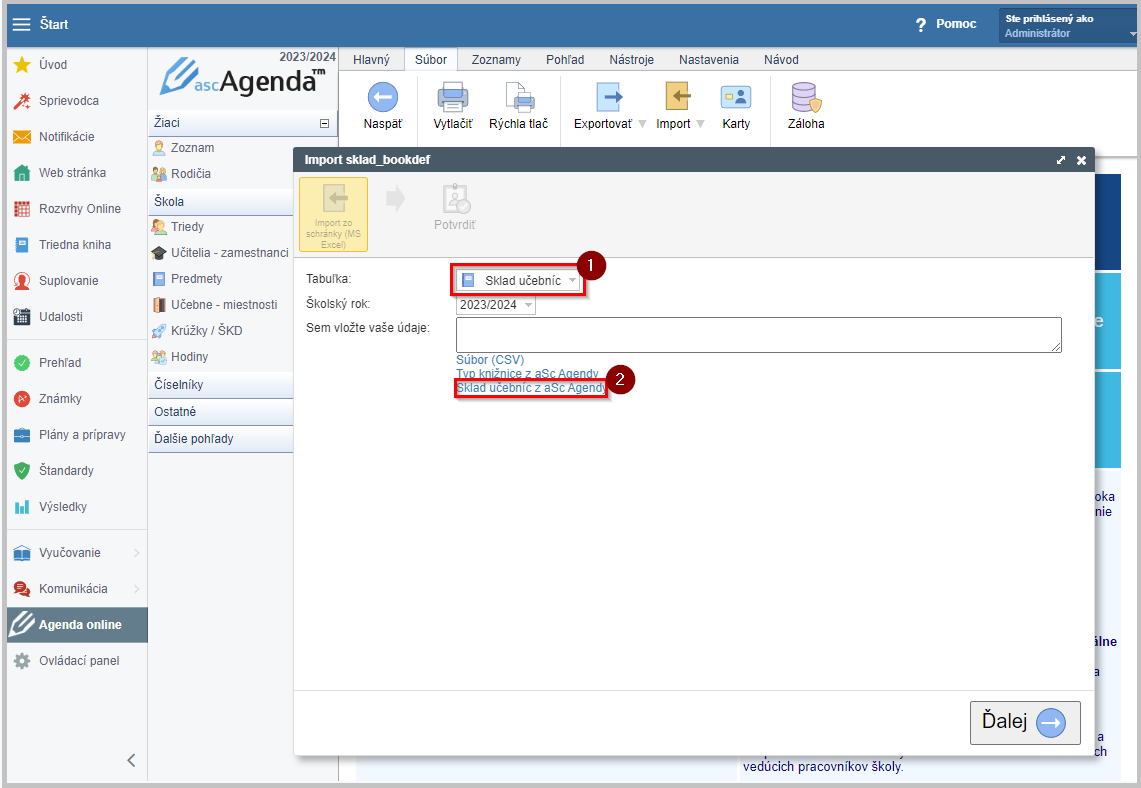Select the Súbor tab
This screenshot has height=788, width=1141.
pos(431,60)
